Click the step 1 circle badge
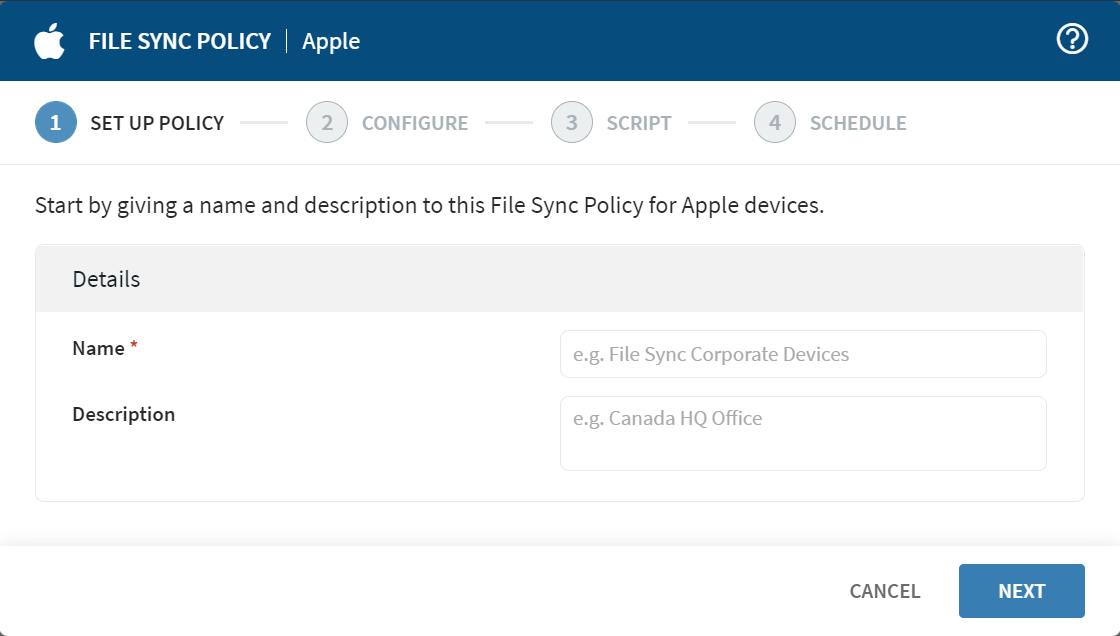The image size is (1120, 636). [x=55, y=123]
